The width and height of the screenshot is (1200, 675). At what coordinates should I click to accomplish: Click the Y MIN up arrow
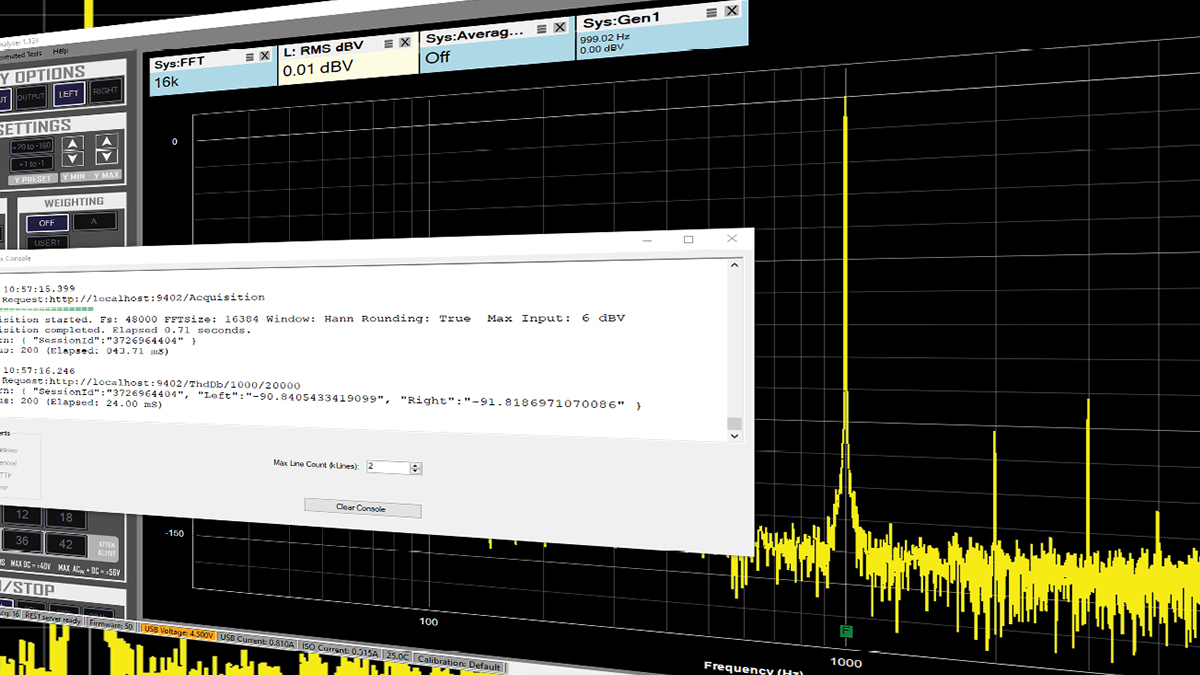[x=71, y=141]
